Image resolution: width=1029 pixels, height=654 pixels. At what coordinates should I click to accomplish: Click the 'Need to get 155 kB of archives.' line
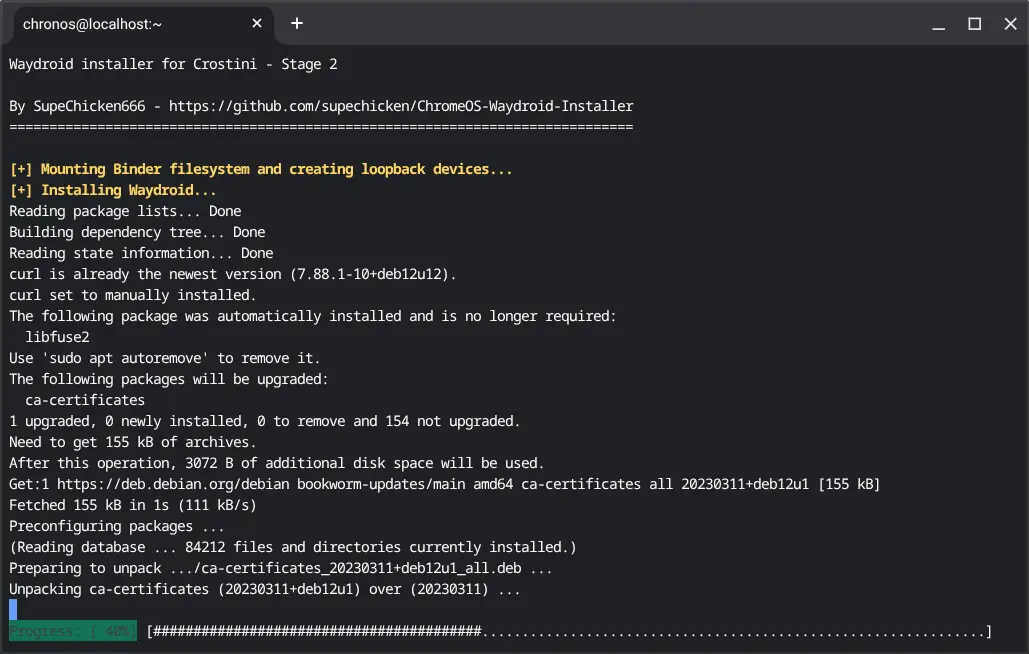click(x=133, y=442)
